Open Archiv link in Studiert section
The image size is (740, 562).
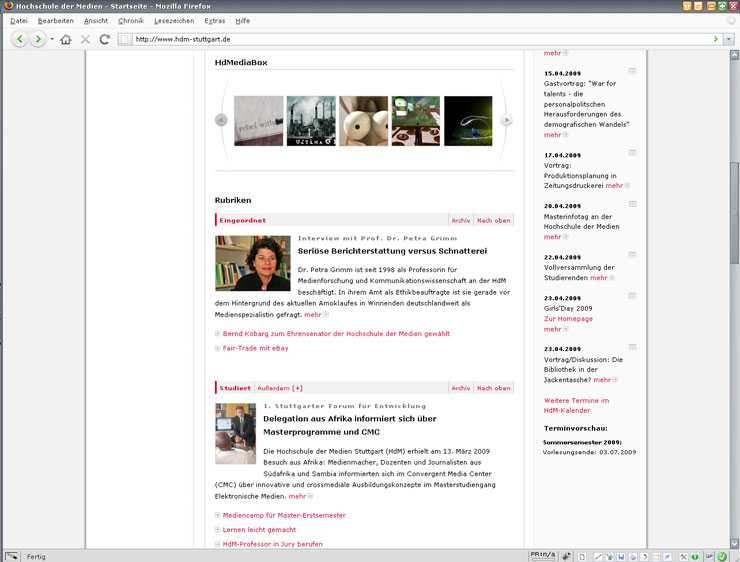tap(461, 388)
